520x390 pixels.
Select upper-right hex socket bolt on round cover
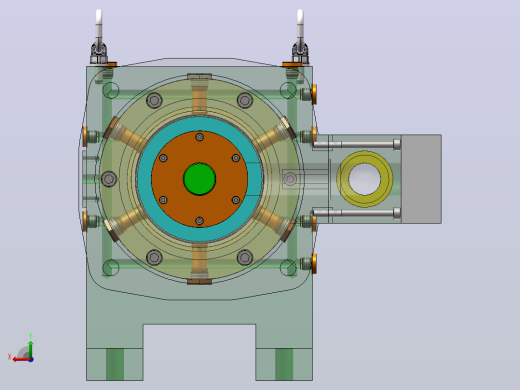(x=245, y=100)
